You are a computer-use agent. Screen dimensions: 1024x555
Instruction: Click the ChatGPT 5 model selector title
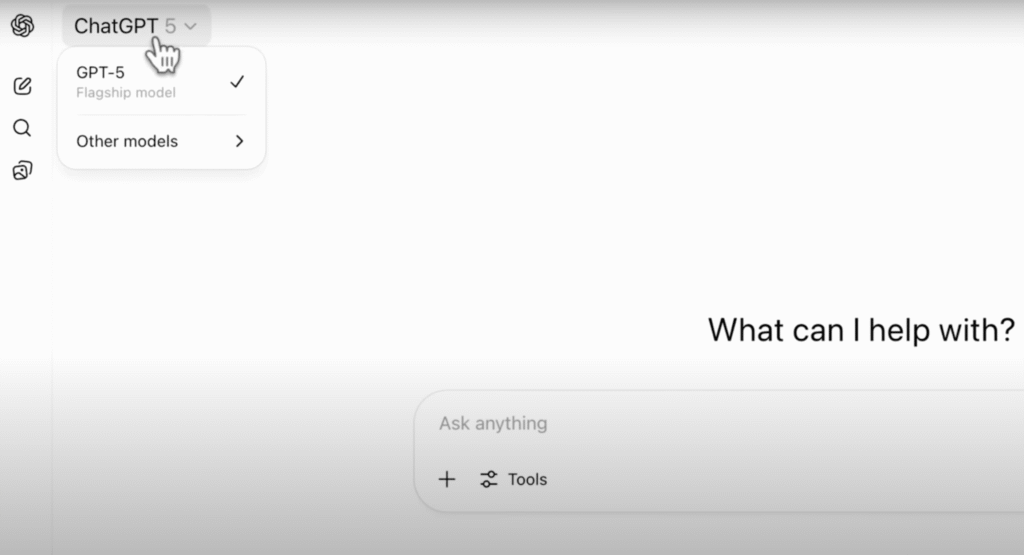click(x=115, y=27)
